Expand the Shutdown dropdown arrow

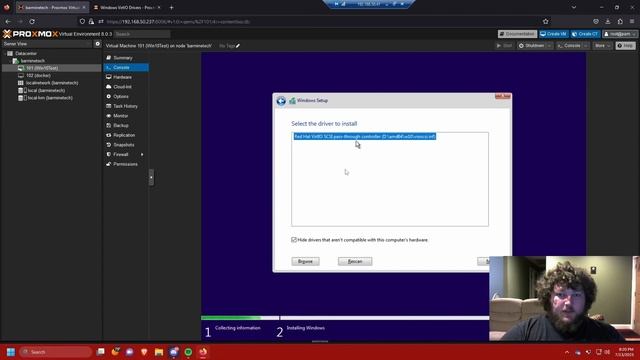point(549,46)
